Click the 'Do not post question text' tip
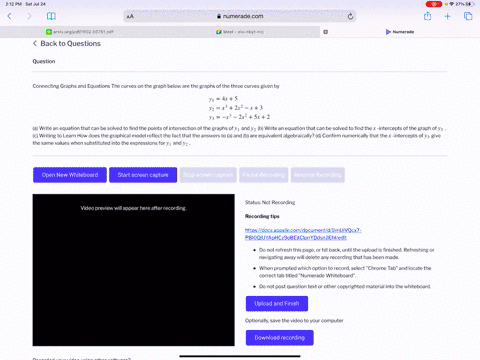 pyautogui.click(x=345, y=287)
